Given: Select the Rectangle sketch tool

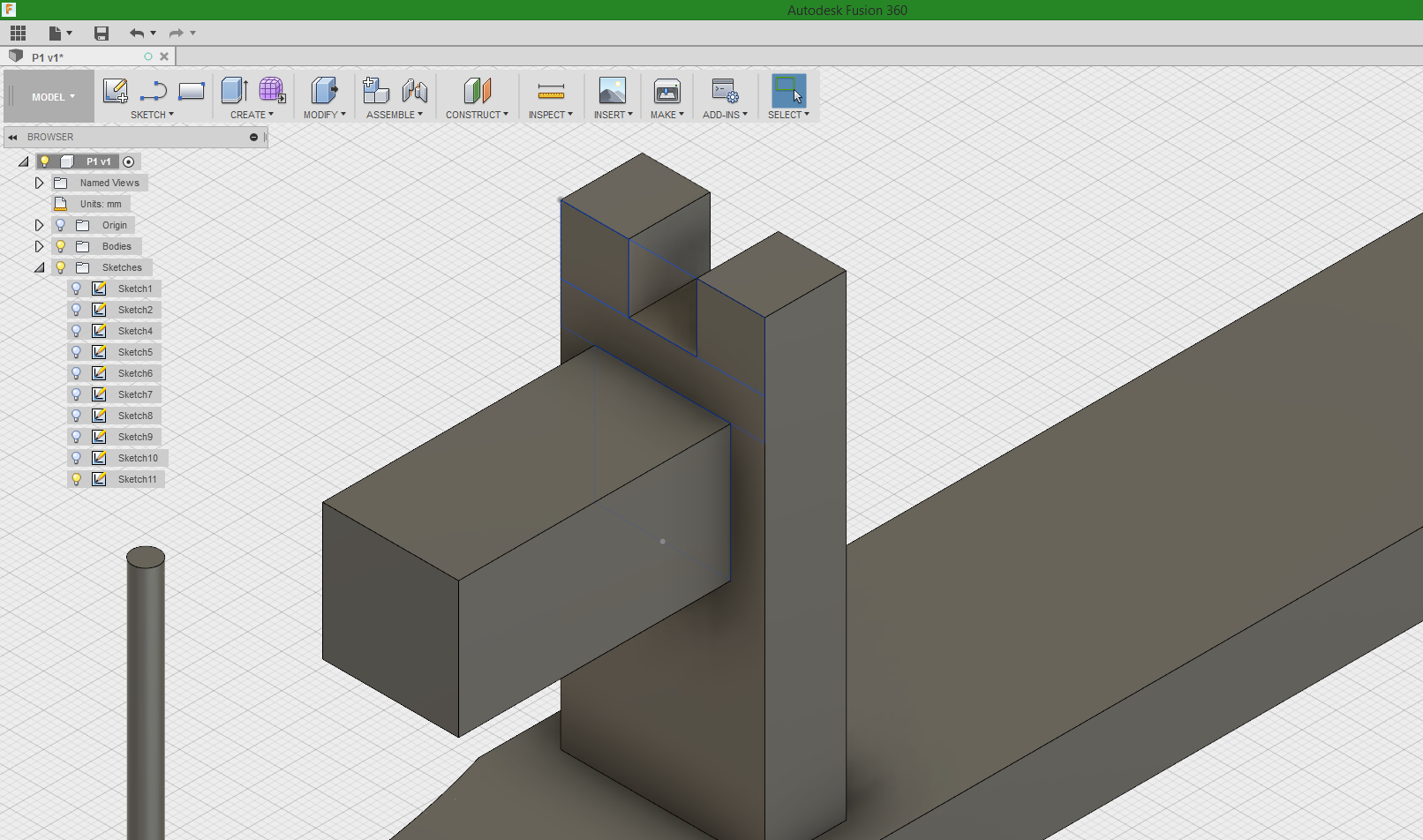Looking at the screenshot, I should (192, 91).
